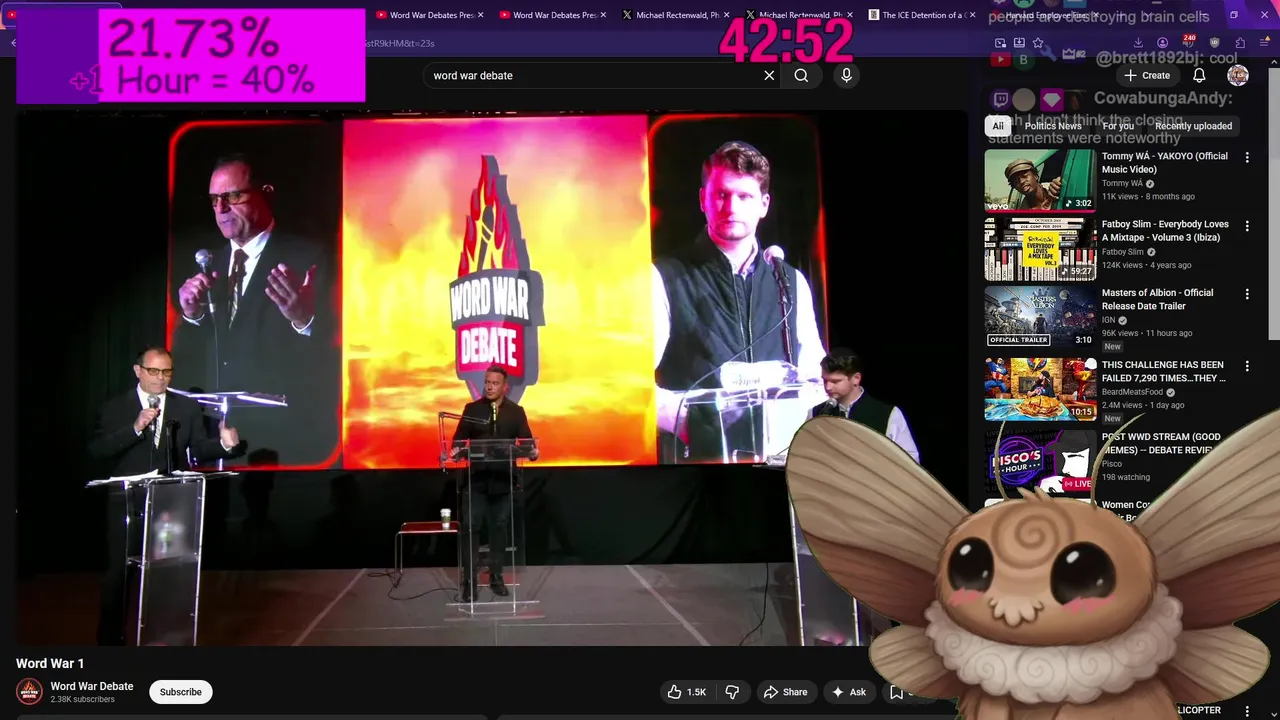Image resolution: width=1280 pixels, height=720 pixels.
Task: Close The ICE Detention browser tab
Action: pos(974,15)
